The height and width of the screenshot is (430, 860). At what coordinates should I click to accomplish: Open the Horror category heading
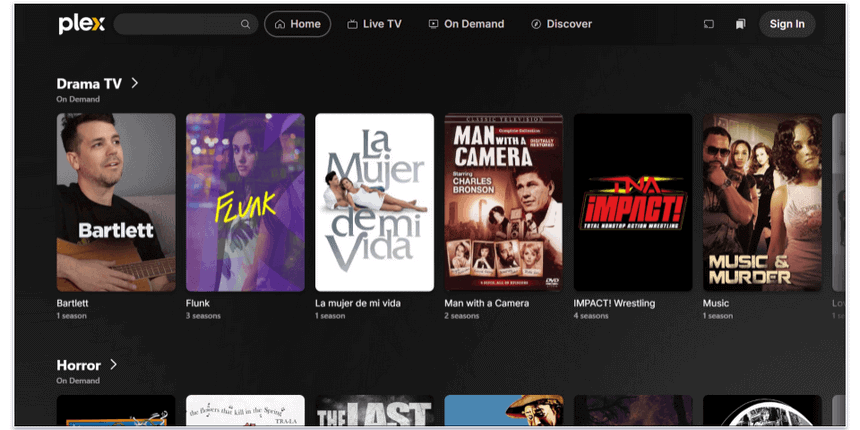tap(78, 365)
